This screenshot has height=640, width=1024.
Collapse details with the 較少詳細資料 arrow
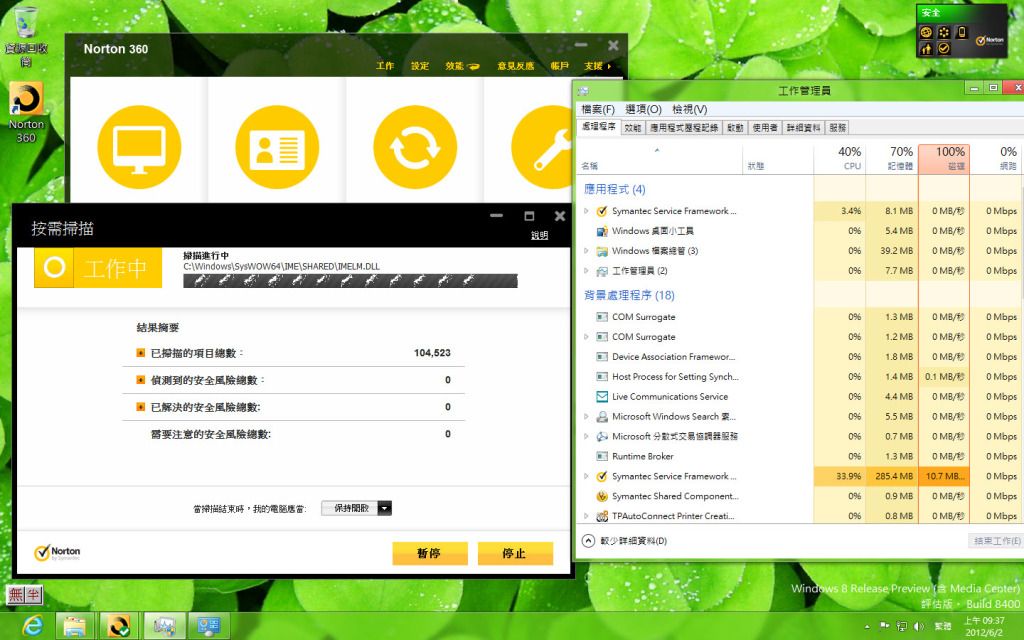coord(588,541)
